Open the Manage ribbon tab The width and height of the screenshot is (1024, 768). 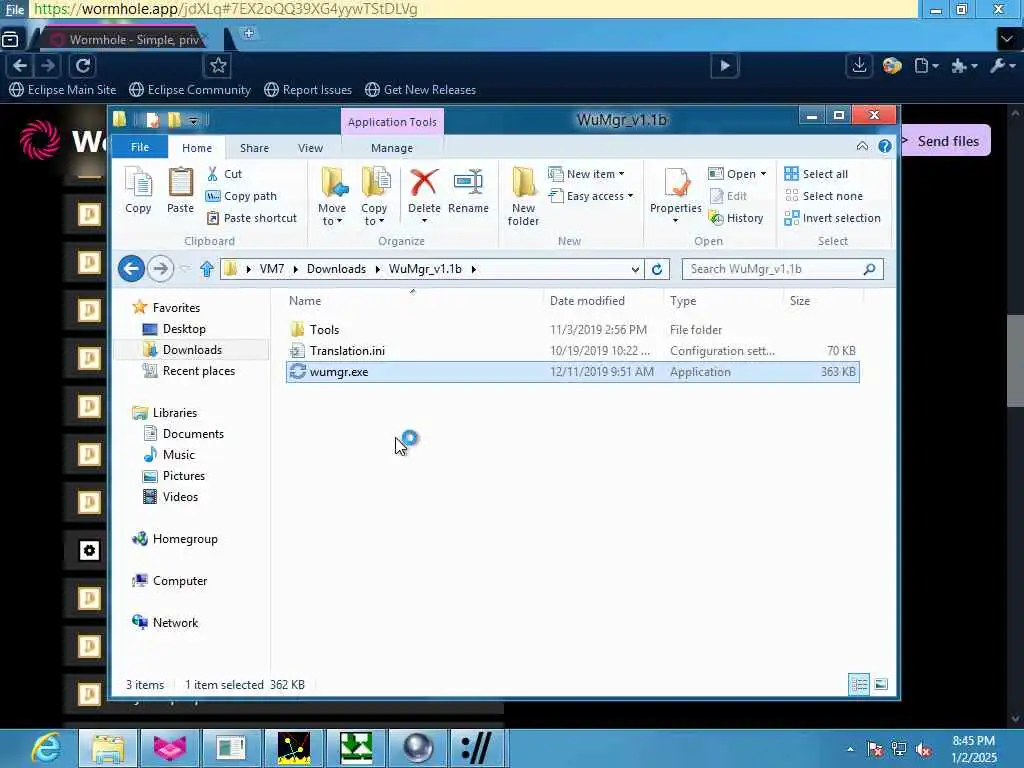point(392,148)
